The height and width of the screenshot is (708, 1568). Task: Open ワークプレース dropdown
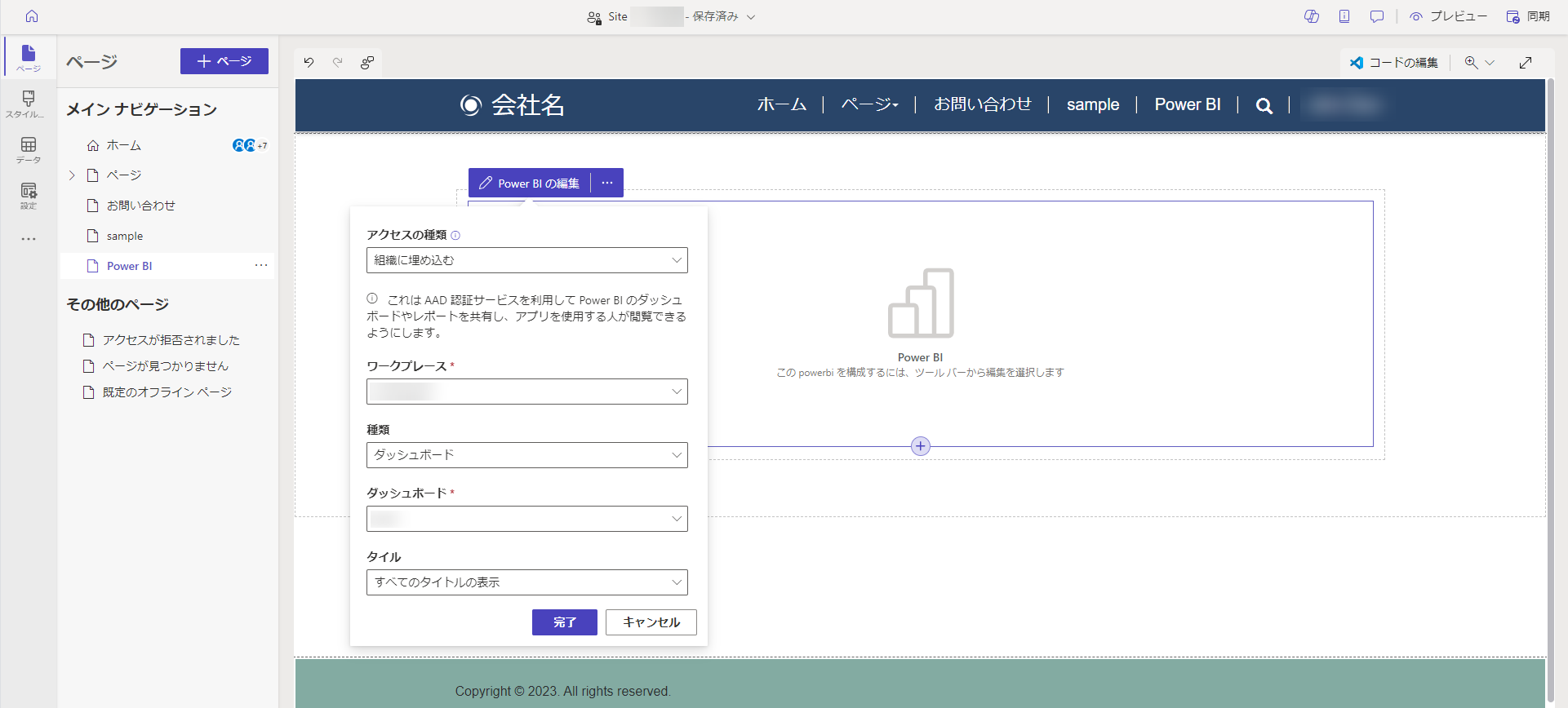tap(527, 392)
